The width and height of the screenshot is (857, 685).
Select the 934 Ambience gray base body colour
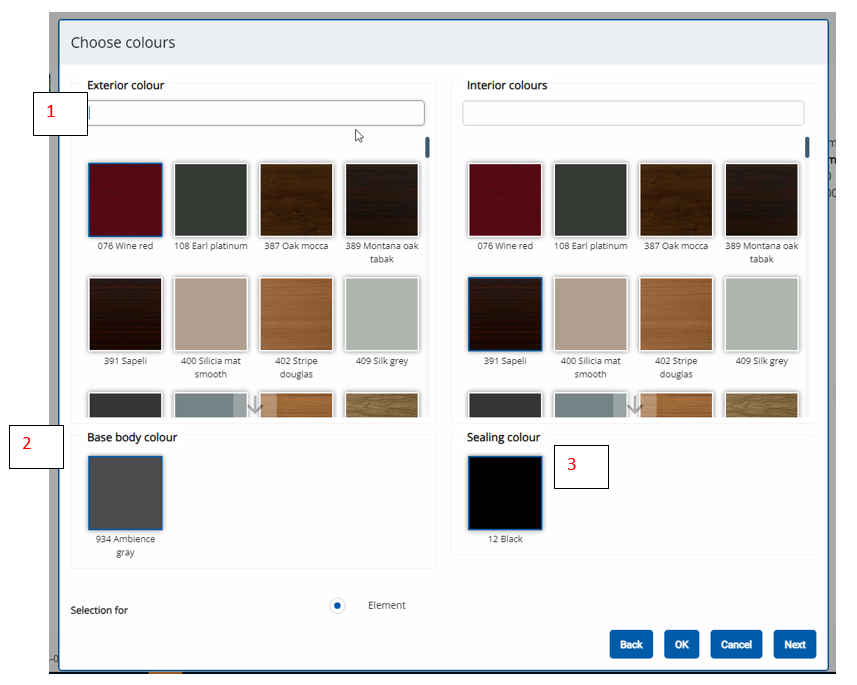tap(124, 492)
